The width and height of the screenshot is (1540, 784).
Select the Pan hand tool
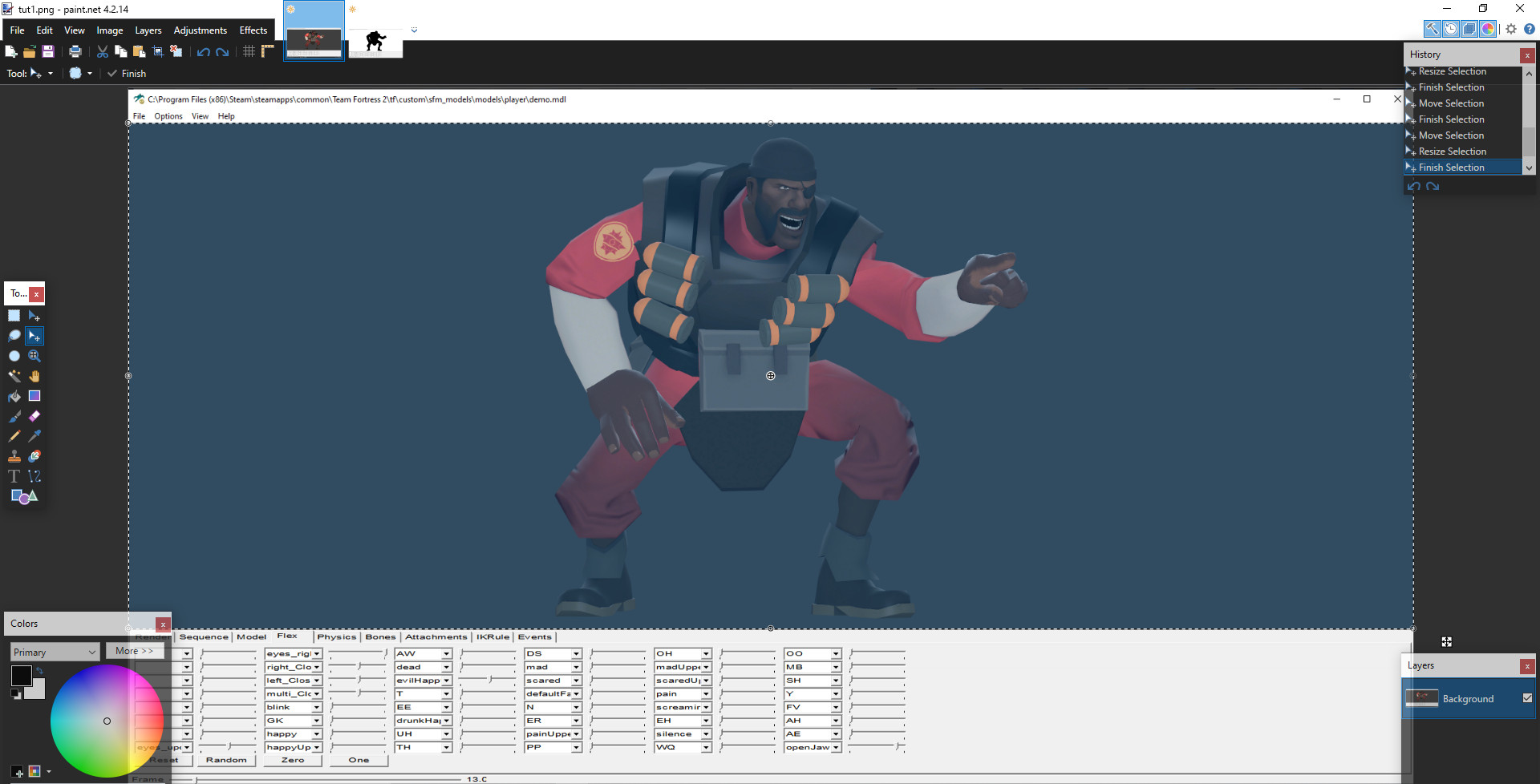click(34, 376)
